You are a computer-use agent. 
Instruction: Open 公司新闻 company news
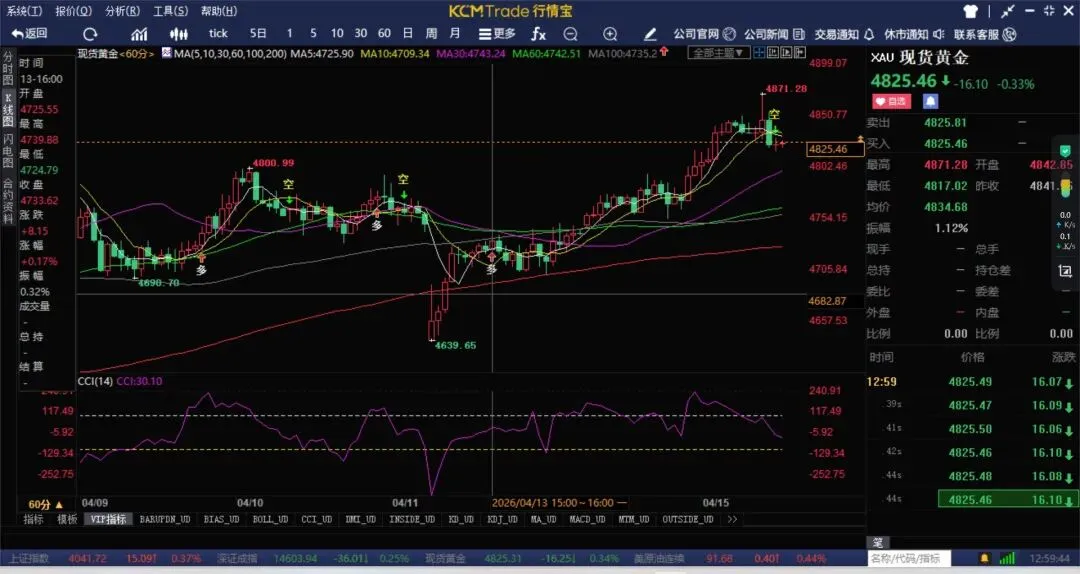tap(774, 34)
